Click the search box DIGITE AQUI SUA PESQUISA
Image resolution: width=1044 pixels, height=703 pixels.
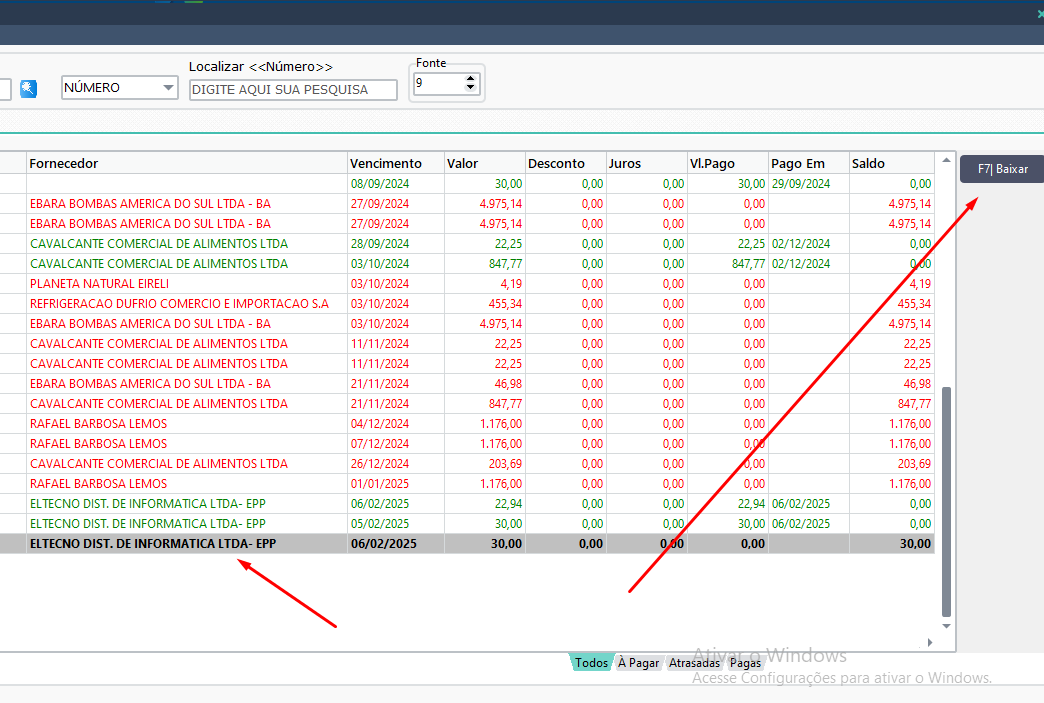[x=293, y=90]
